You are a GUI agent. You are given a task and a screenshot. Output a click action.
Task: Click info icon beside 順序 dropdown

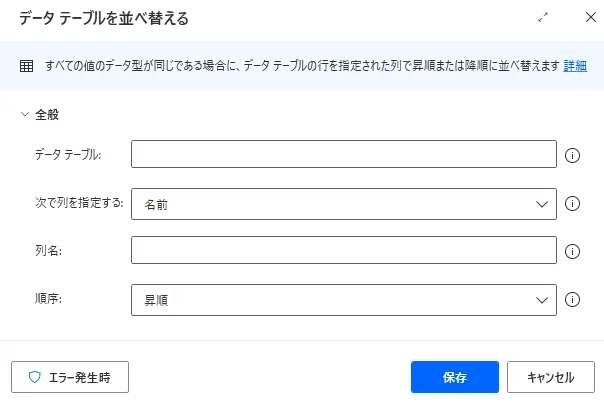coord(573,299)
